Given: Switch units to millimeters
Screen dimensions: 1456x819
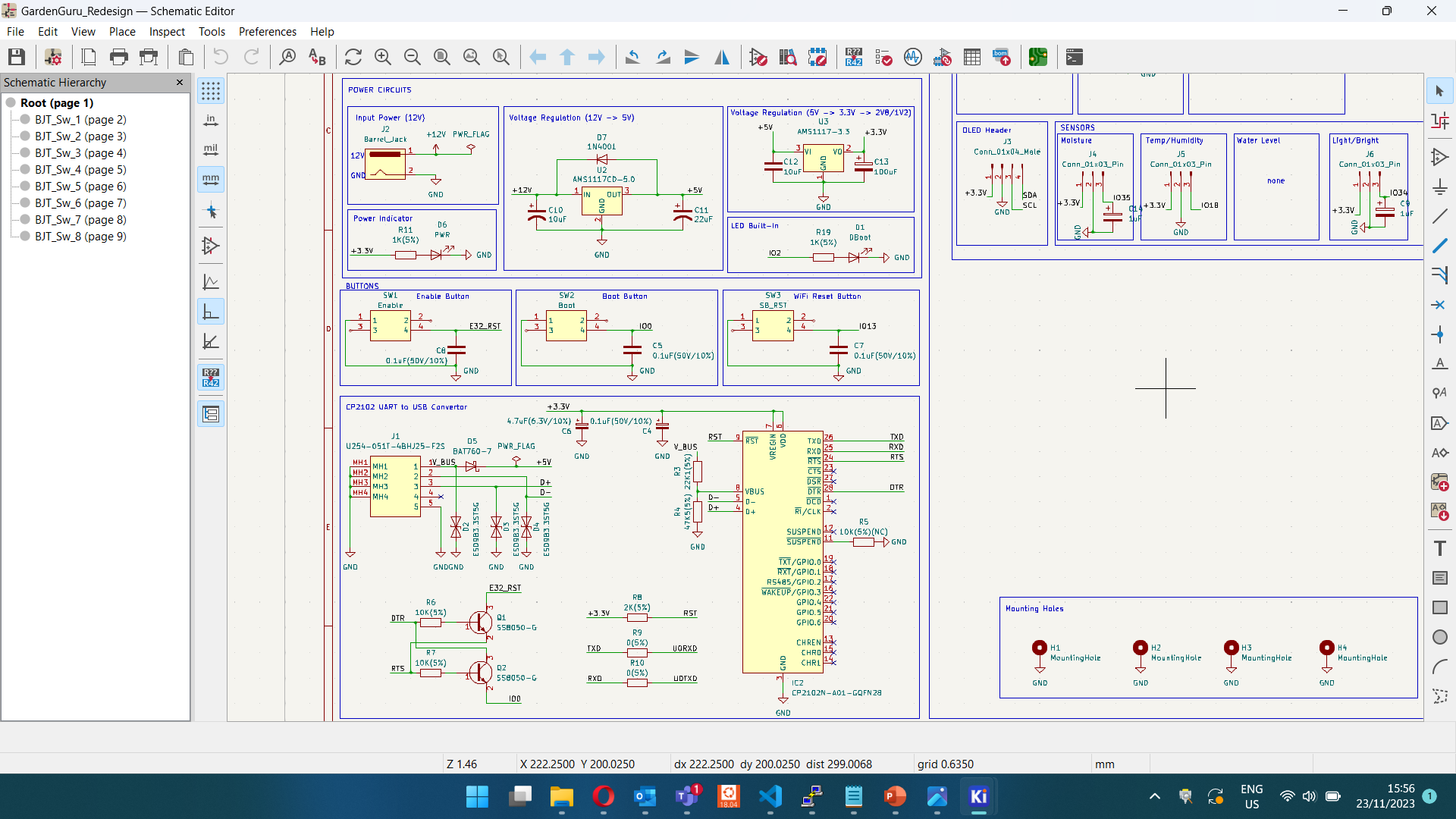Looking at the screenshot, I should coord(211,180).
